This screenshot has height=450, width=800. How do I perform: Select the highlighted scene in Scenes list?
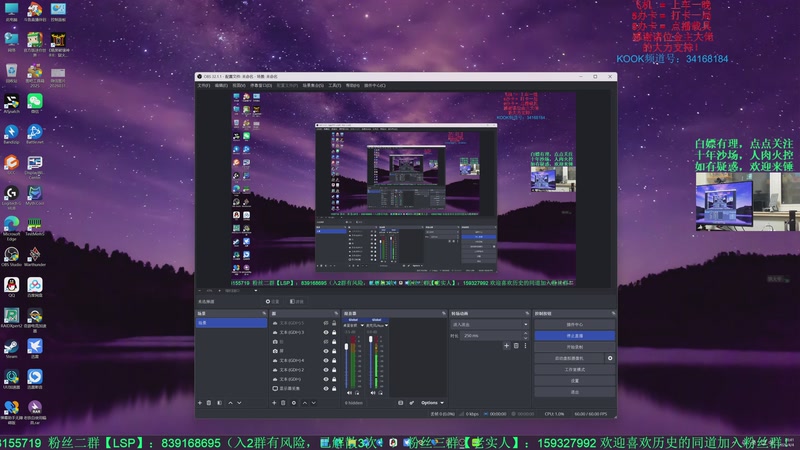[231, 323]
